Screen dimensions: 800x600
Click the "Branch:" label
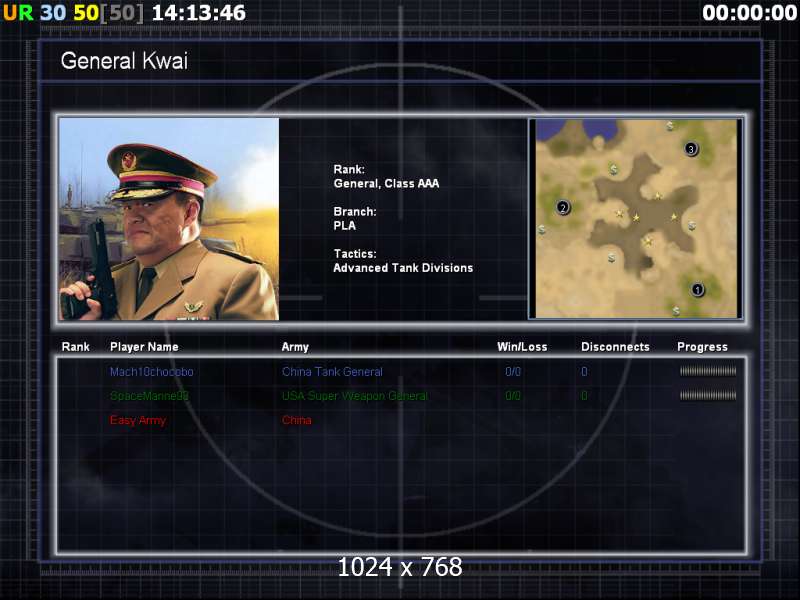coord(355,211)
